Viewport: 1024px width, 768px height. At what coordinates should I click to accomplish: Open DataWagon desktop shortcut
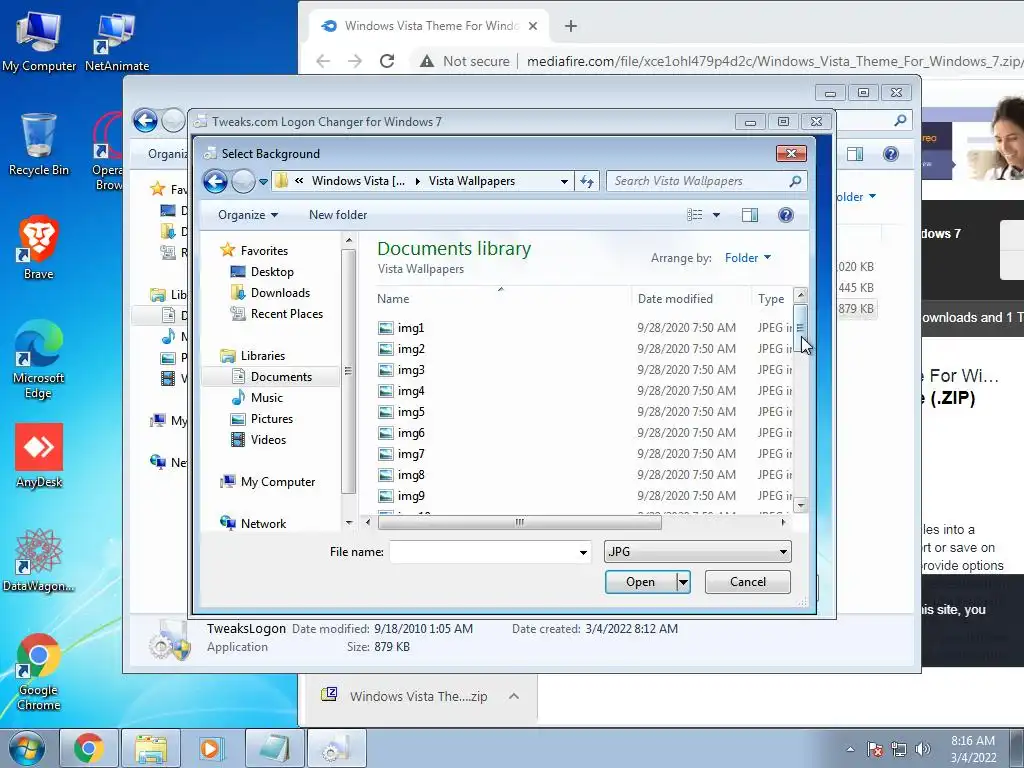(x=39, y=560)
